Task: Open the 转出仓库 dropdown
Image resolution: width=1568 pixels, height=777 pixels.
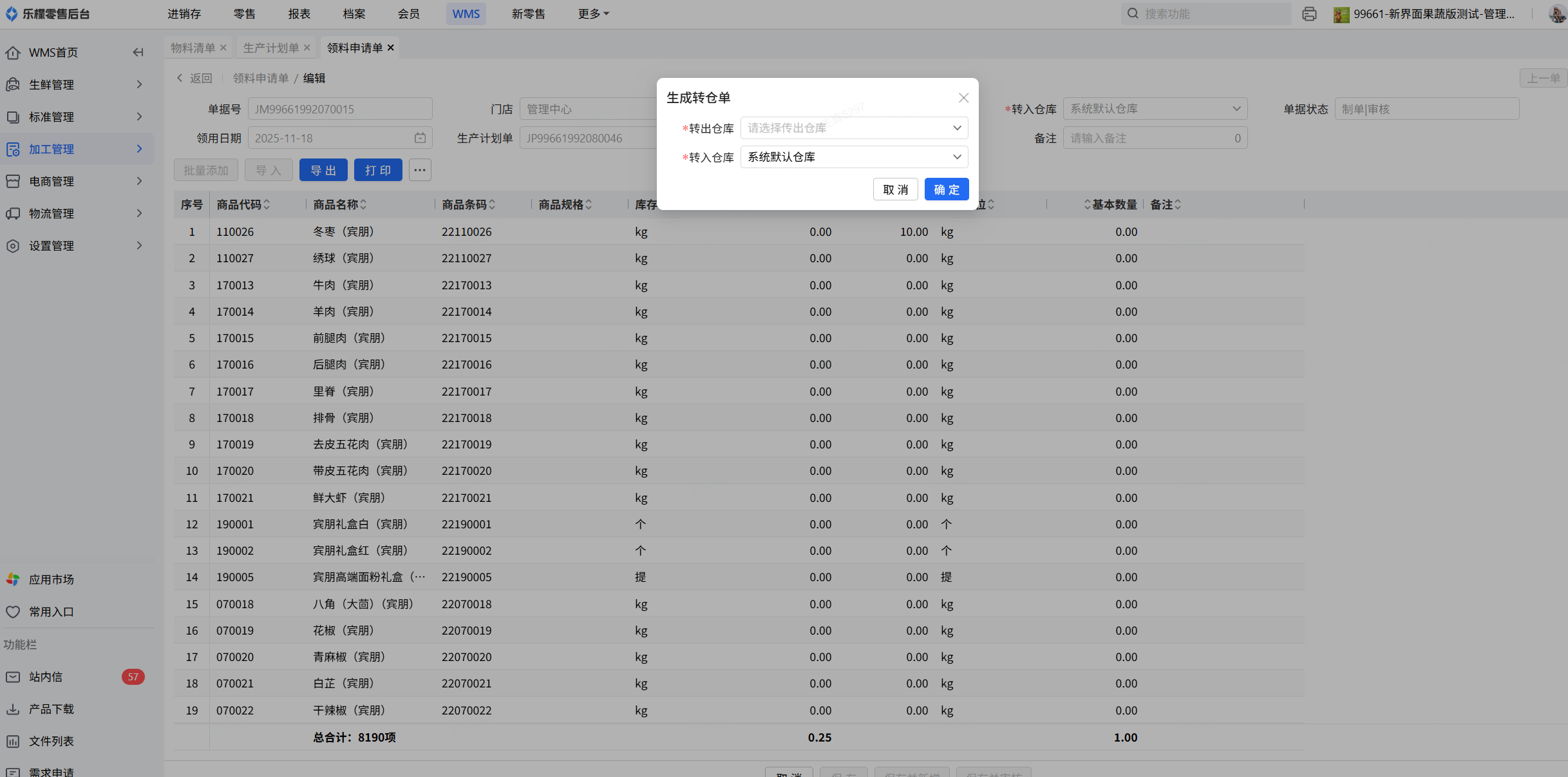Action: (853, 128)
